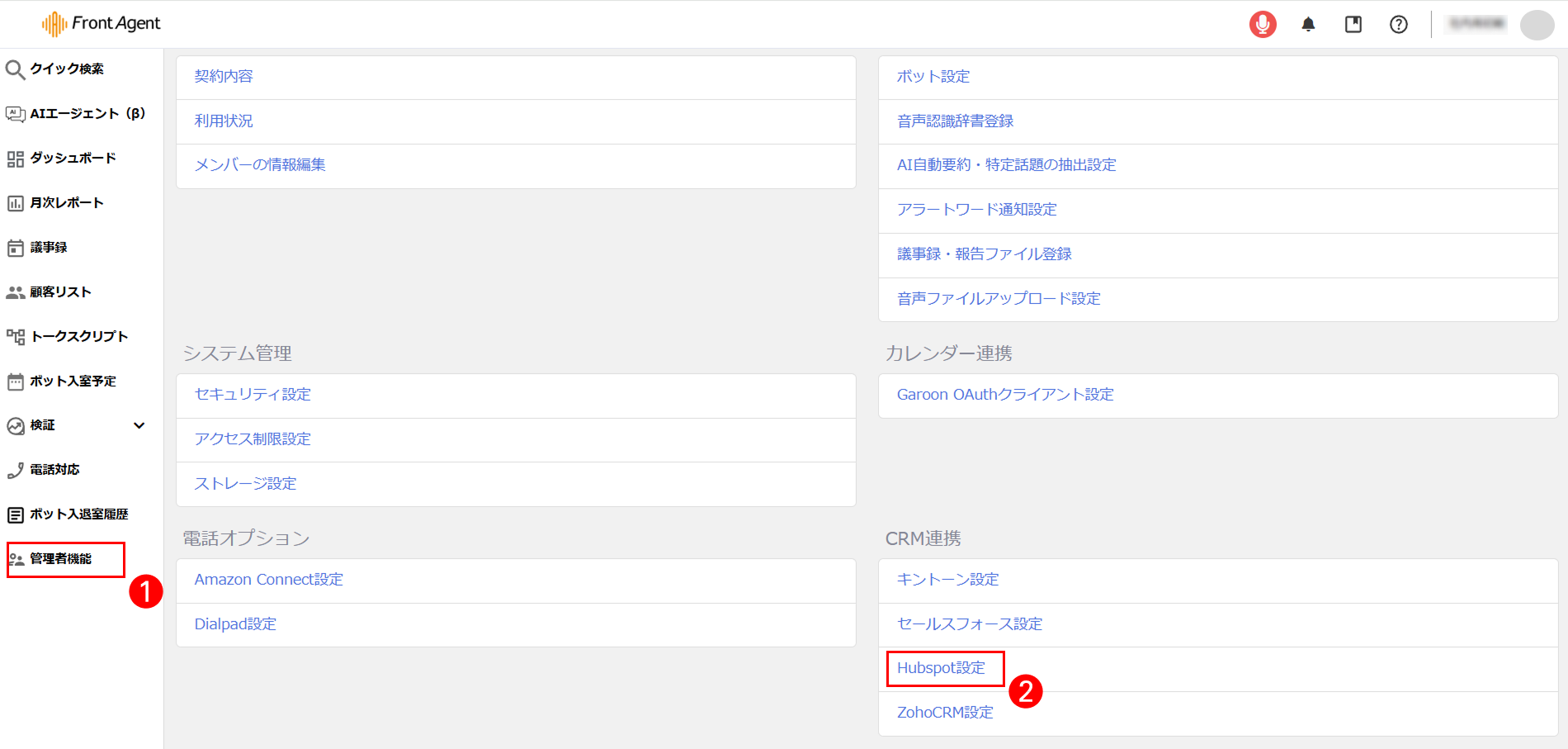
Task: Open Garoon OAuthクライアント設定 link
Action: click(1005, 395)
